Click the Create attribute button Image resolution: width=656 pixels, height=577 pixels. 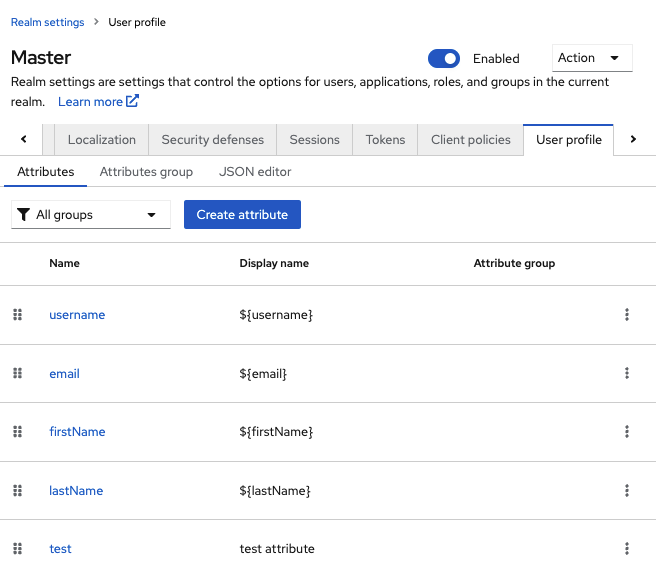point(242,215)
